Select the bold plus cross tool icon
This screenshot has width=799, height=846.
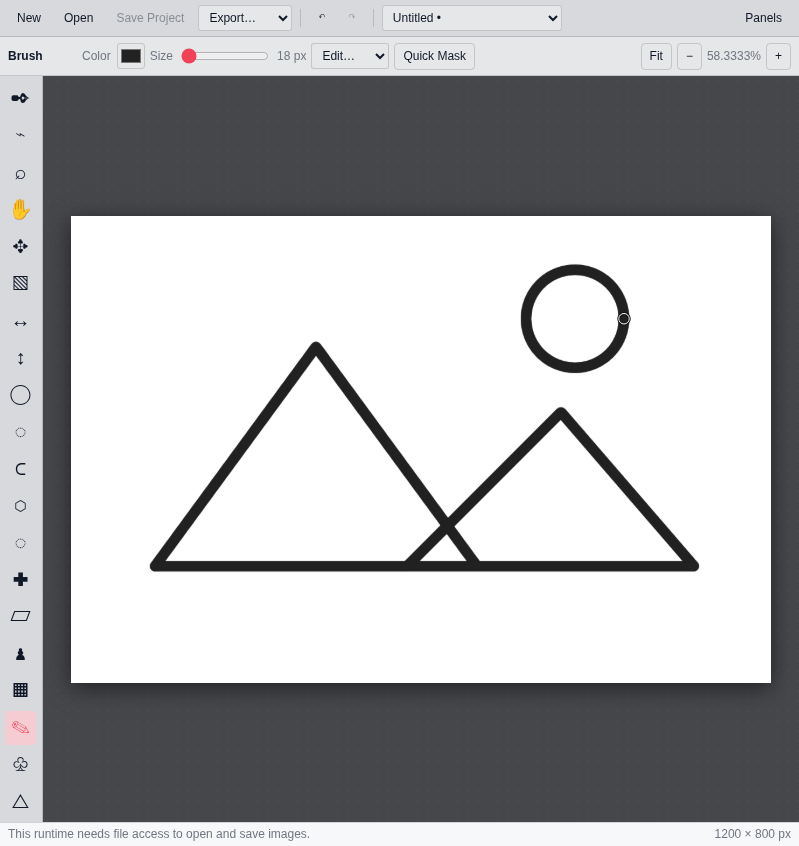pos(20,579)
